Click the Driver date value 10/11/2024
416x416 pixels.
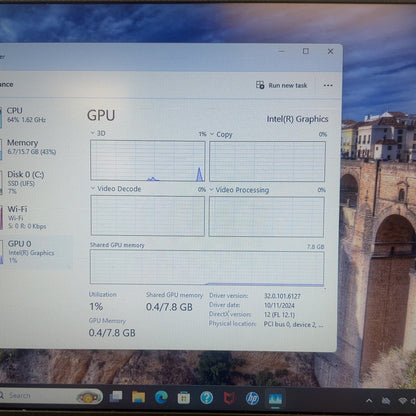click(279, 305)
